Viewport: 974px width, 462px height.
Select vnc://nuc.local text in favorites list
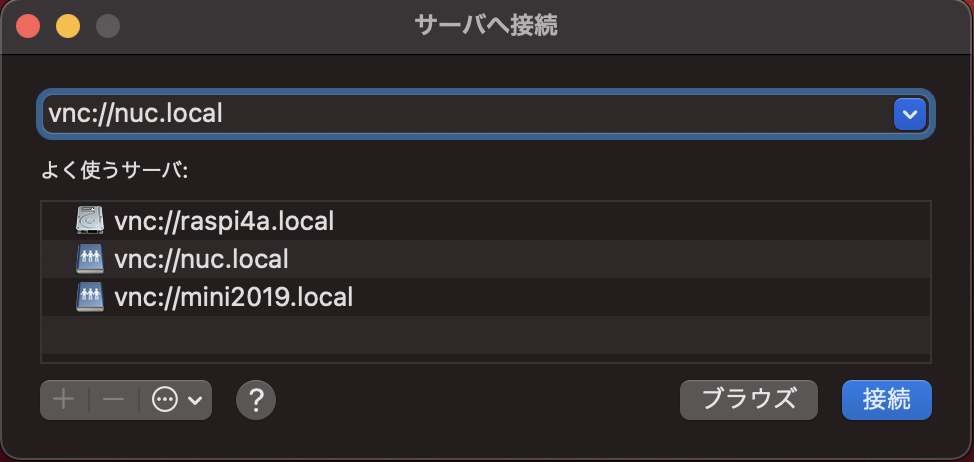201,260
